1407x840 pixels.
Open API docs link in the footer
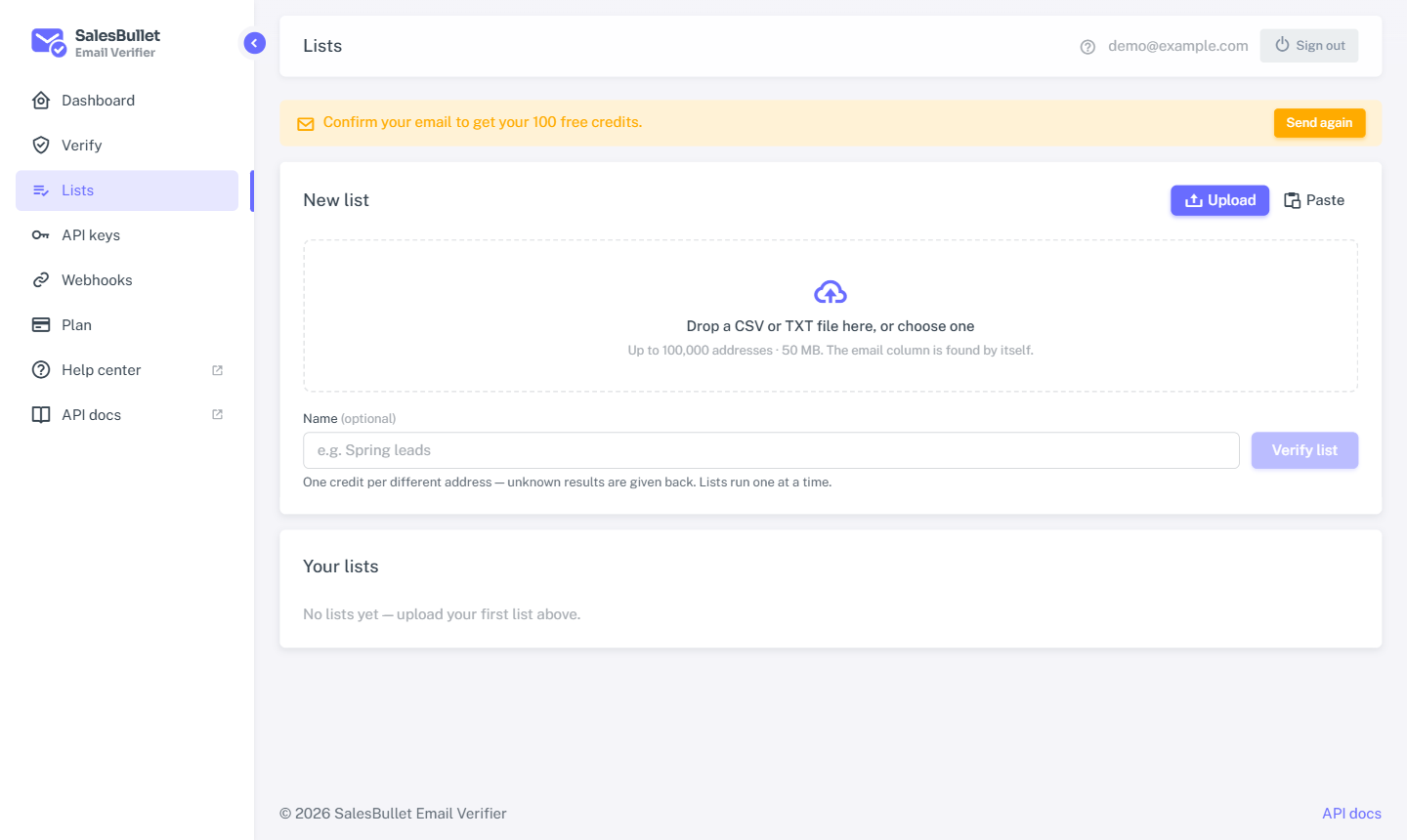1351,814
